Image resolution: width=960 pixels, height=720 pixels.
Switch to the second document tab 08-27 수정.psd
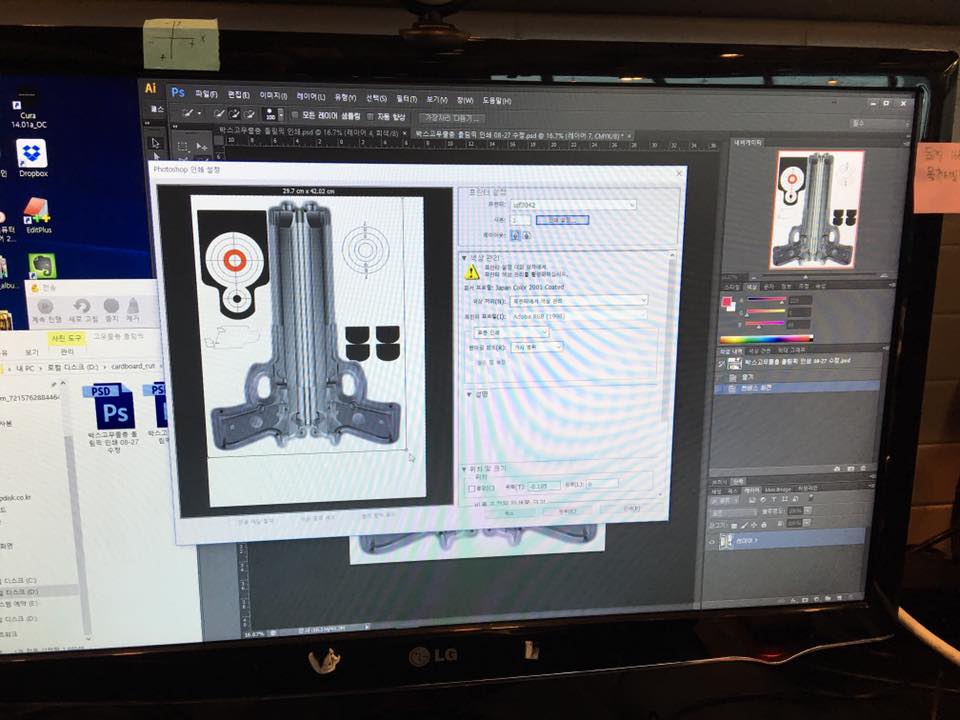coord(518,134)
